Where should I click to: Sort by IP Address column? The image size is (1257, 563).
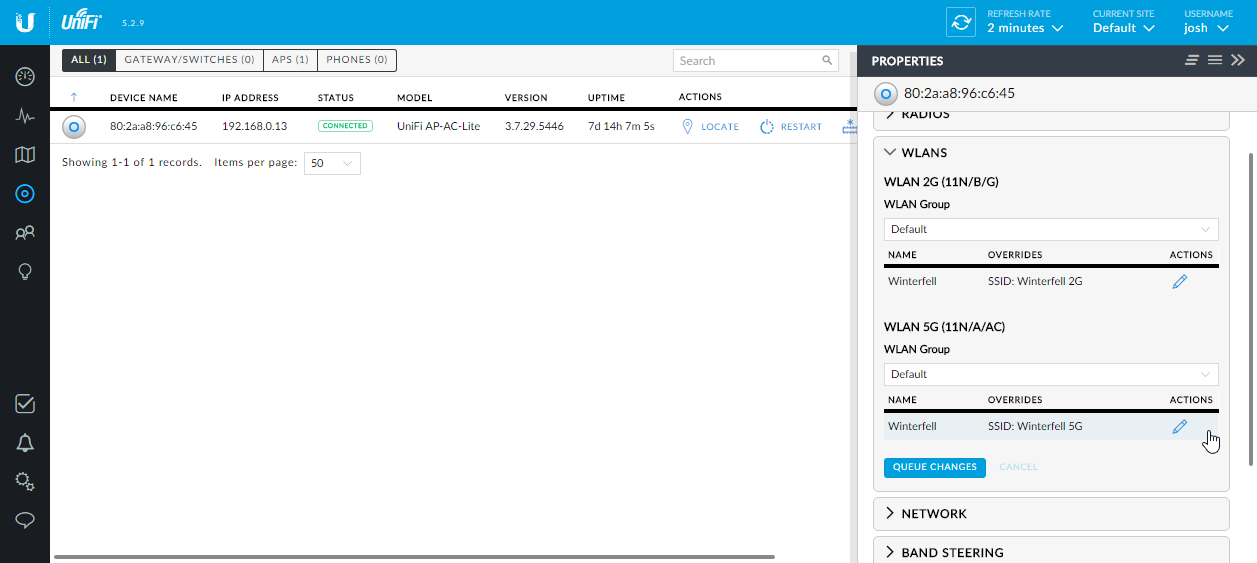point(250,98)
